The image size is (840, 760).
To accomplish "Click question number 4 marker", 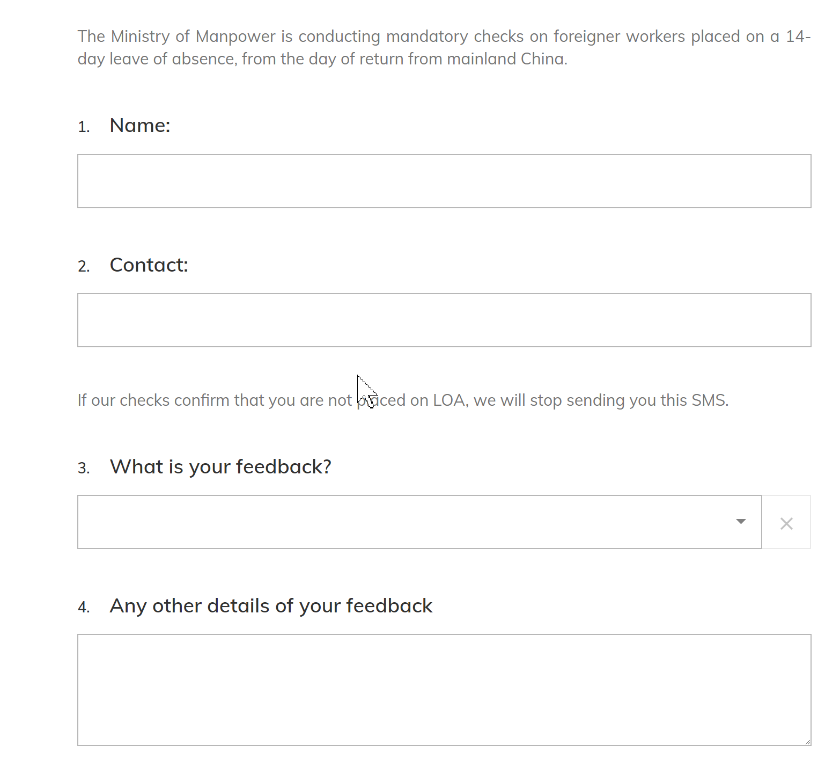I will click(x=84, y=607).
